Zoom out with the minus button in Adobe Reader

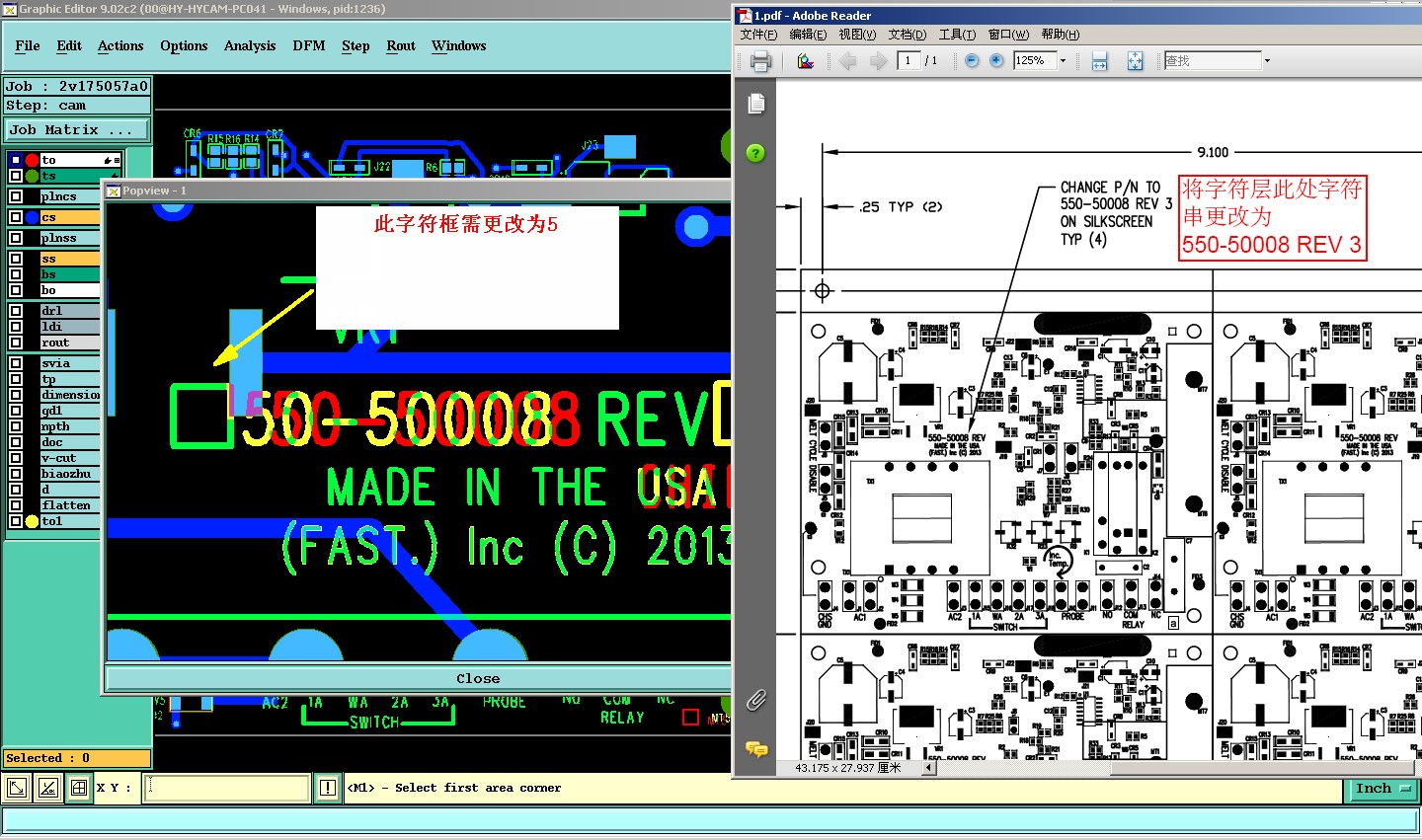[x=972, y=61]
